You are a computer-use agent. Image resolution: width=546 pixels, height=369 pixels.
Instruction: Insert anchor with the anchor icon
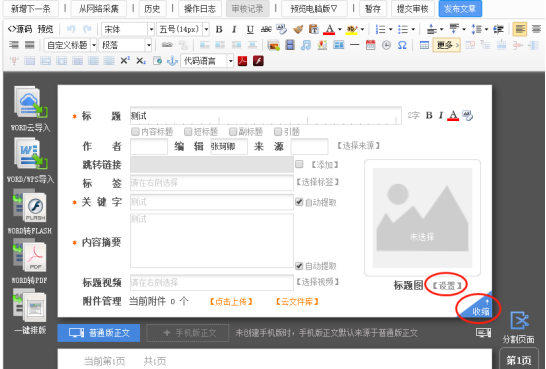tap(172, 61)
